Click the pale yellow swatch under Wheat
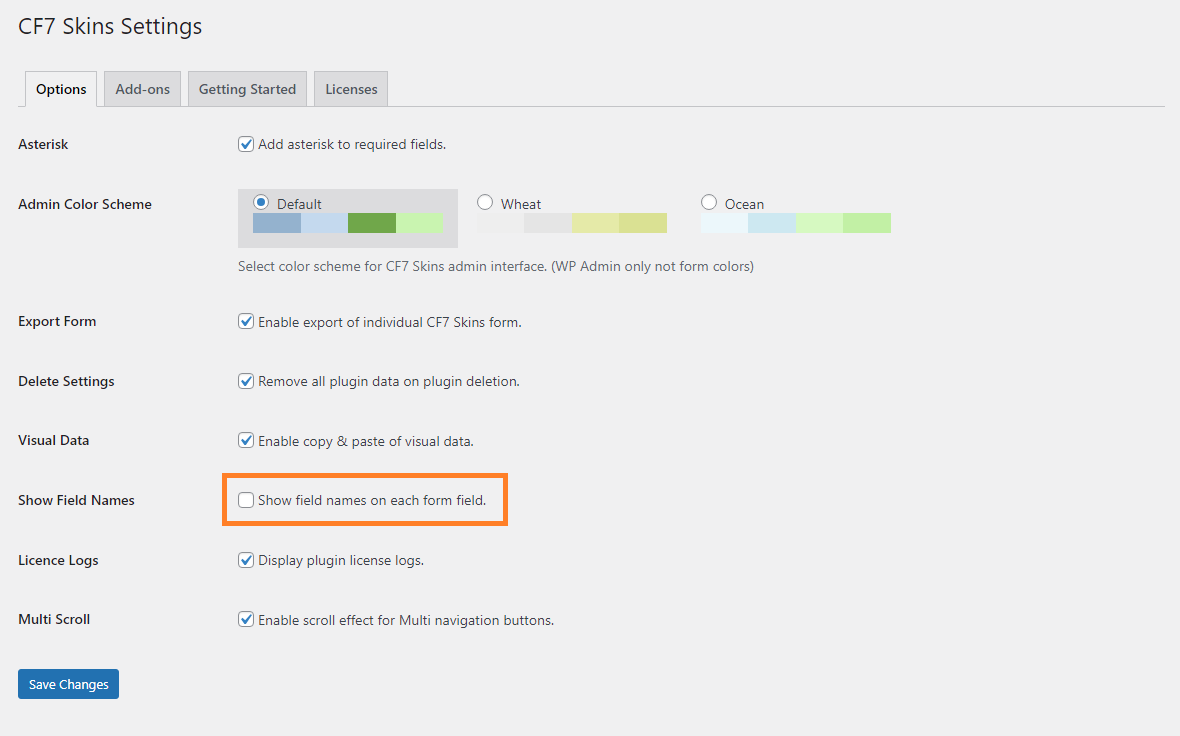Image resolution: width=1180 pixels, height=736 pixels. [x=595, y=223]
